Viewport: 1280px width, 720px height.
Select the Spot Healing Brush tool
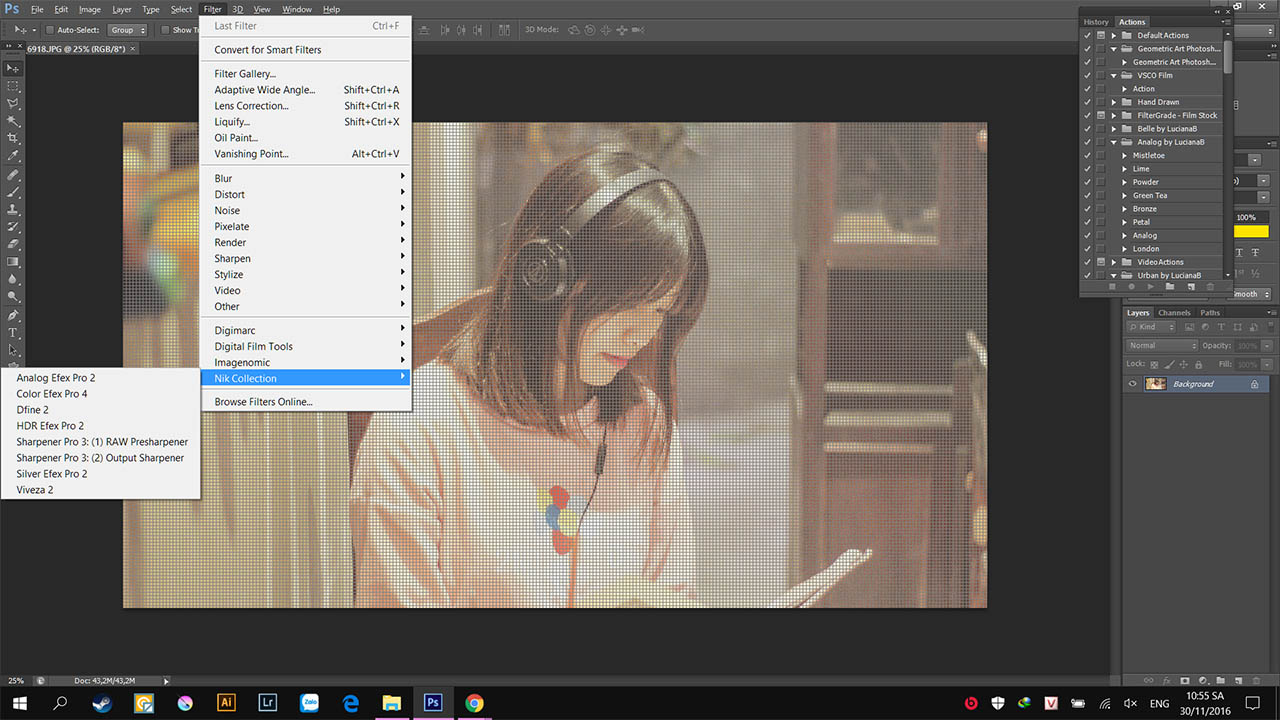(13, 175)
